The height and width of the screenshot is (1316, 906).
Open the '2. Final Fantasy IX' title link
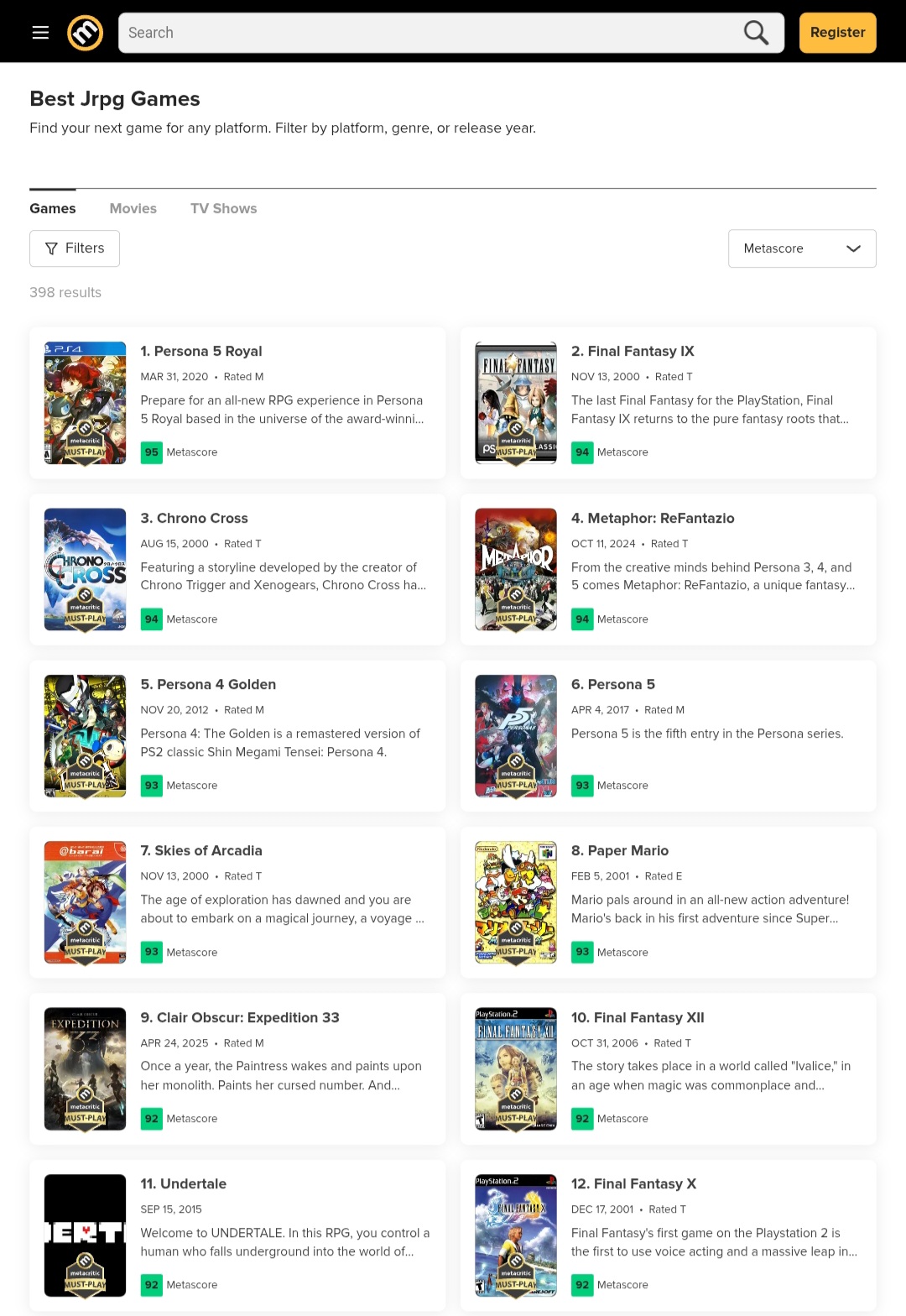pos(633,351)
